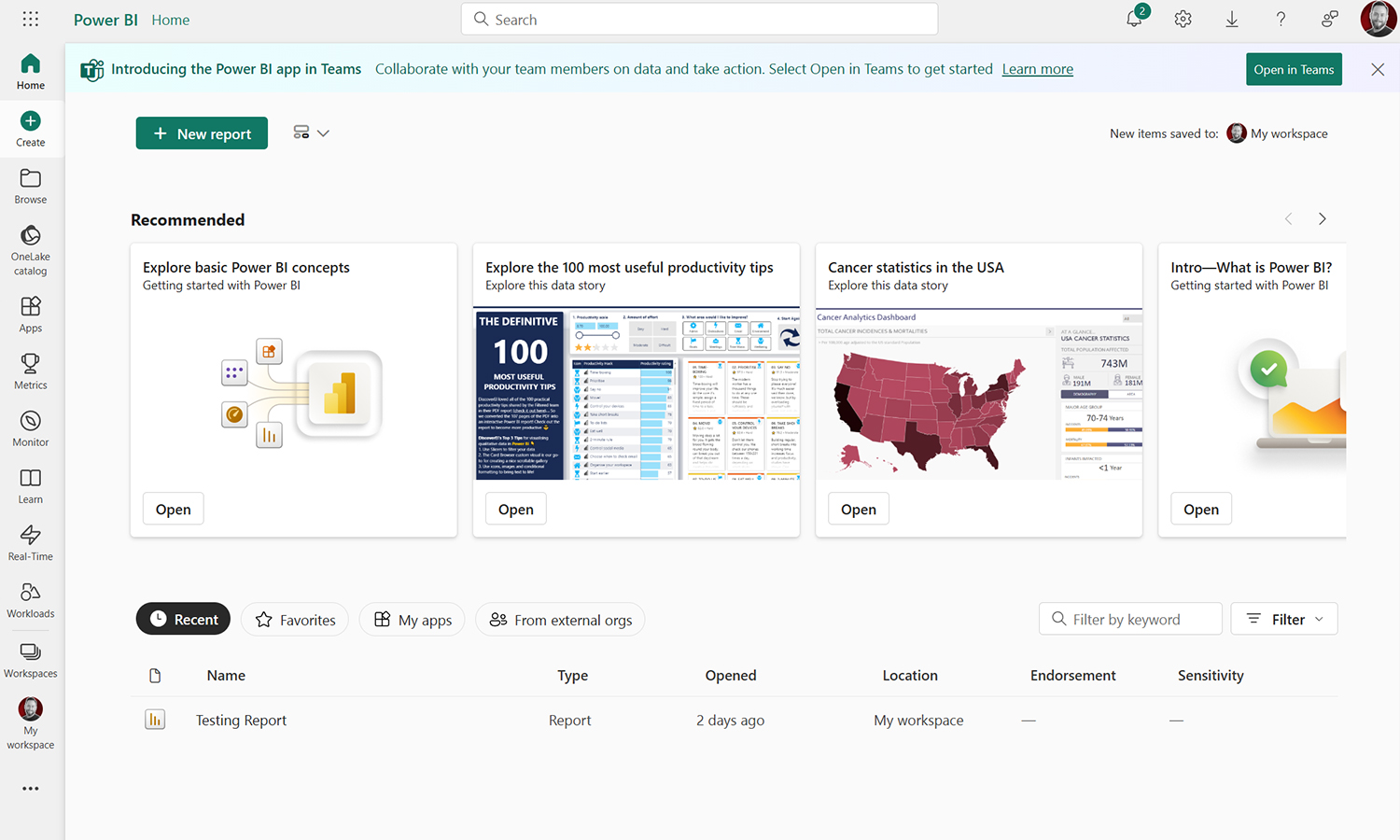
Task: Switch to the Favorites tab
Action: 294,619
